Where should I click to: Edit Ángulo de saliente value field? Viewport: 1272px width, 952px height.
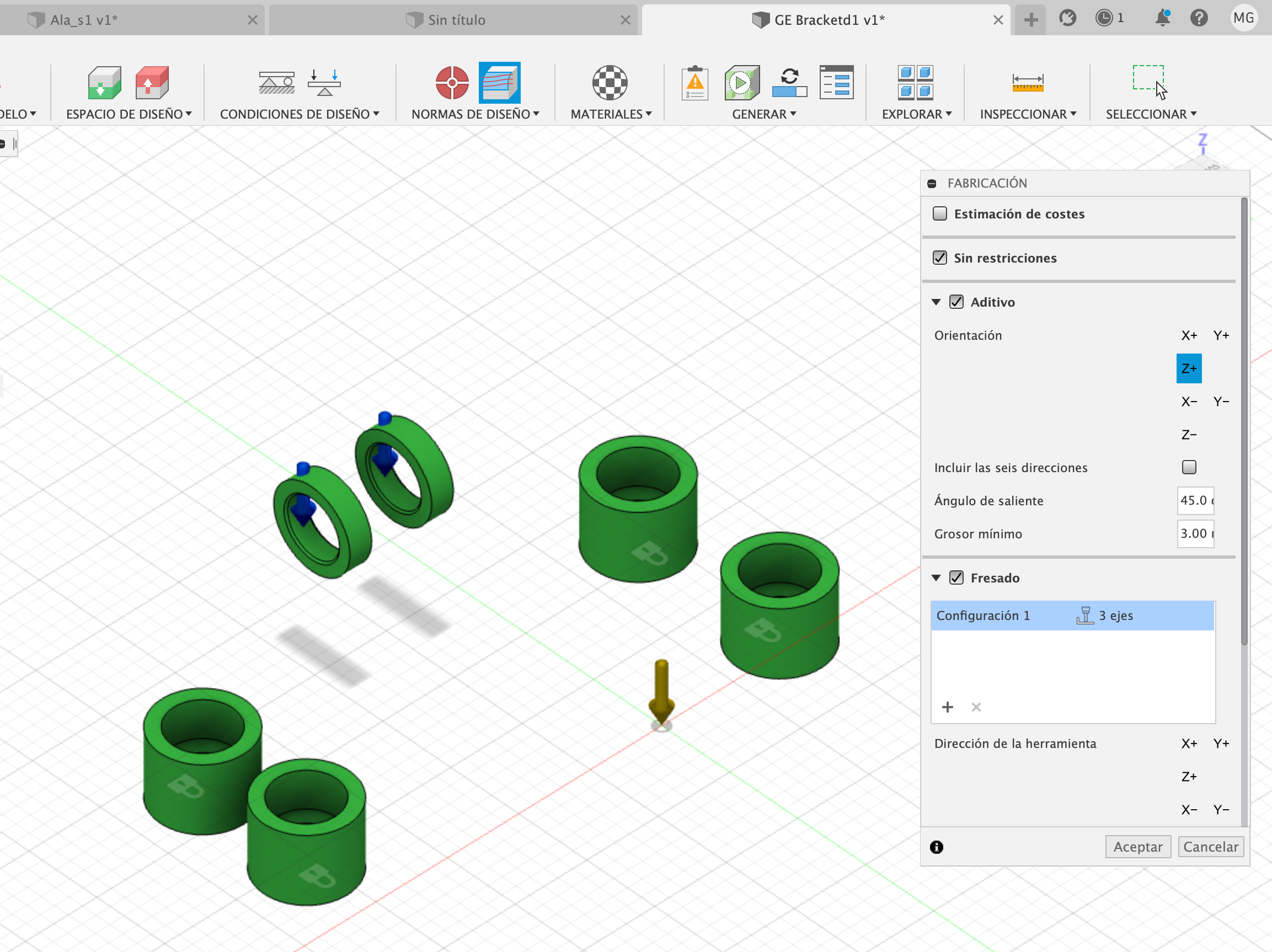point(1195,500)
